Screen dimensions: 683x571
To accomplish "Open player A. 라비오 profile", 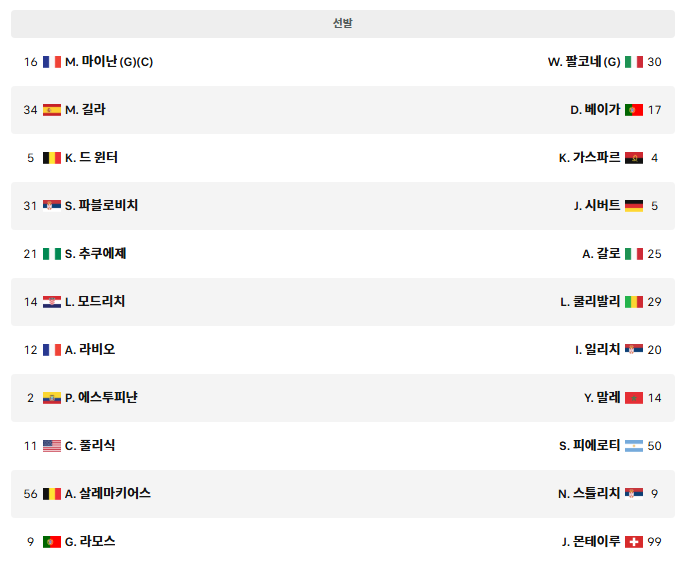I will click(x=90, y=350).
